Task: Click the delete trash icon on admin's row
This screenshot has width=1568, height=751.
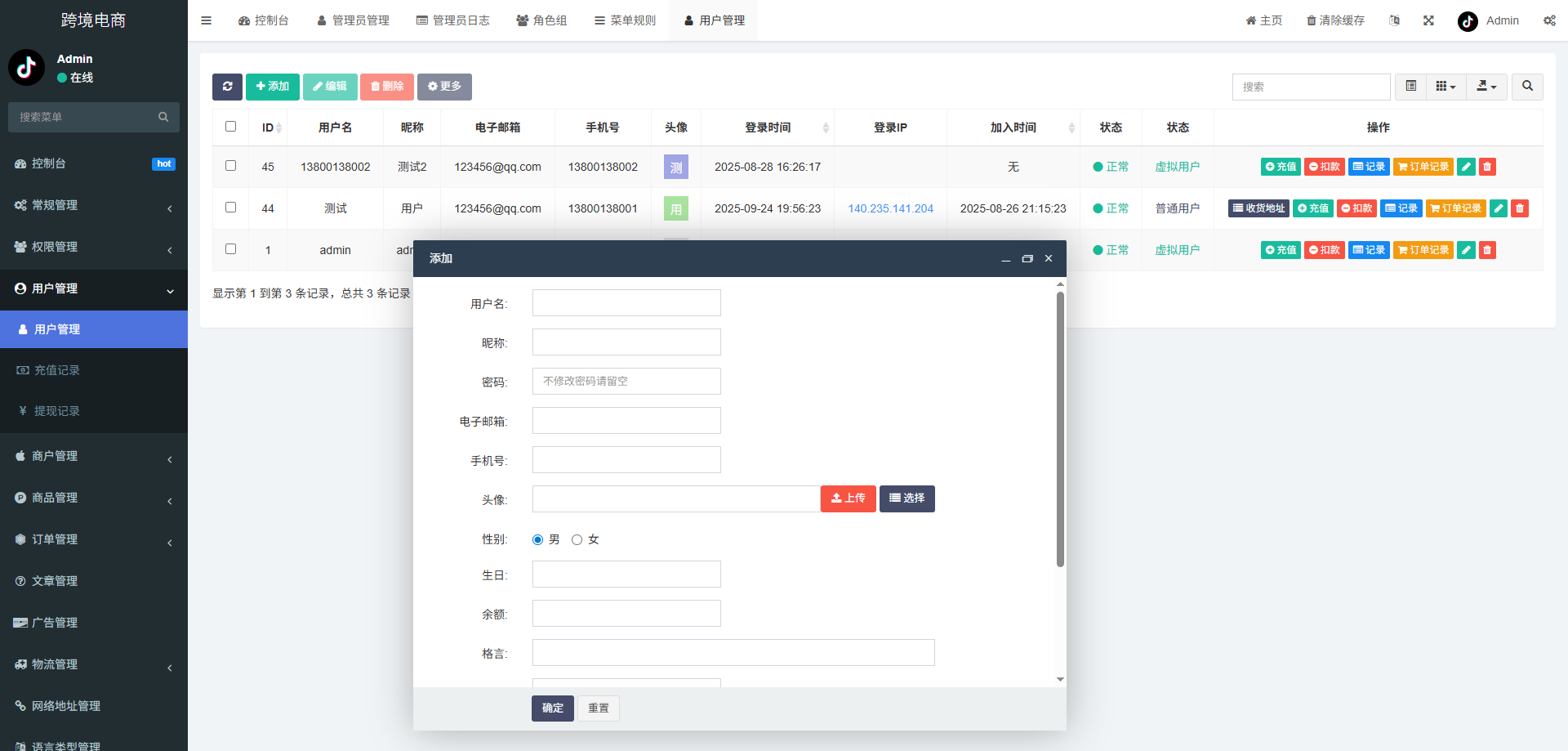Action: point(1487,250)
